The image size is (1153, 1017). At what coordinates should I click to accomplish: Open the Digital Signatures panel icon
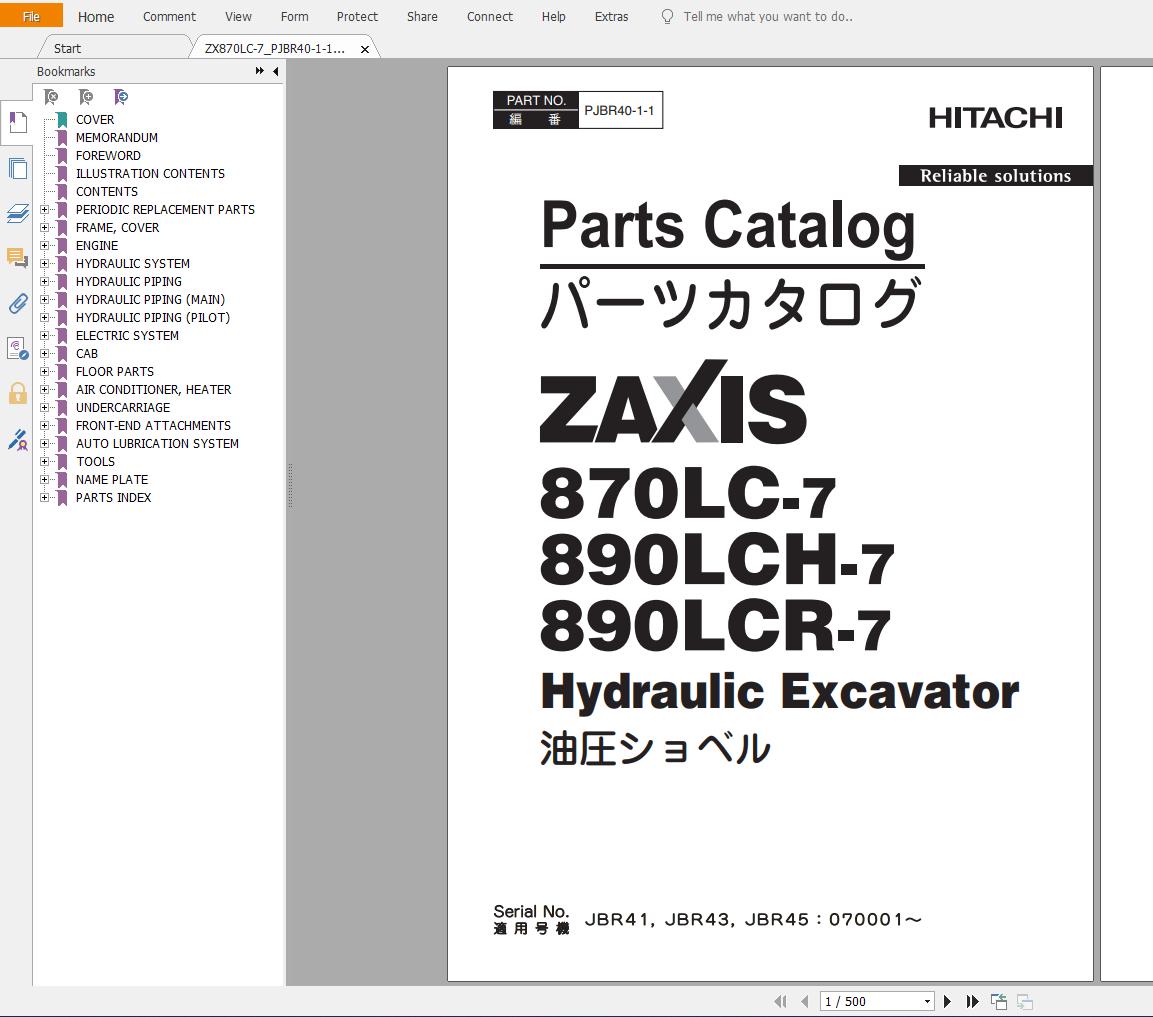tap(18, 349)
